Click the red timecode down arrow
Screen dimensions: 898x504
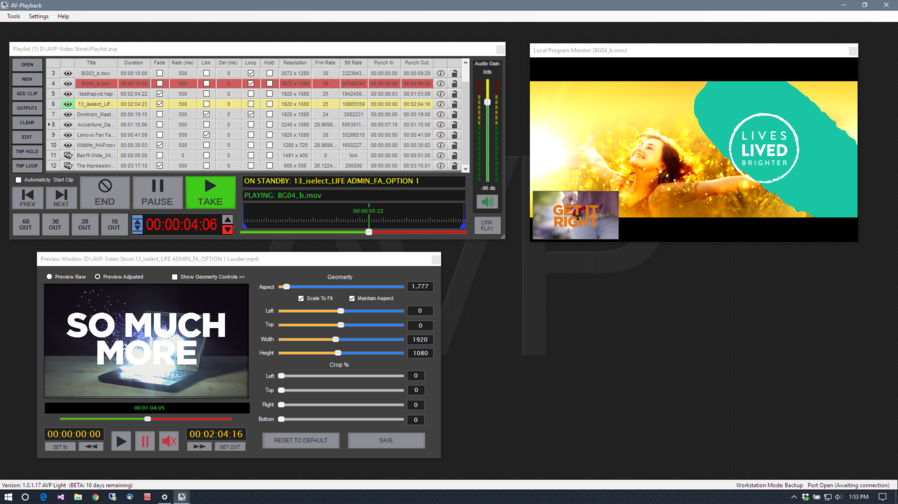coord(227,230)
